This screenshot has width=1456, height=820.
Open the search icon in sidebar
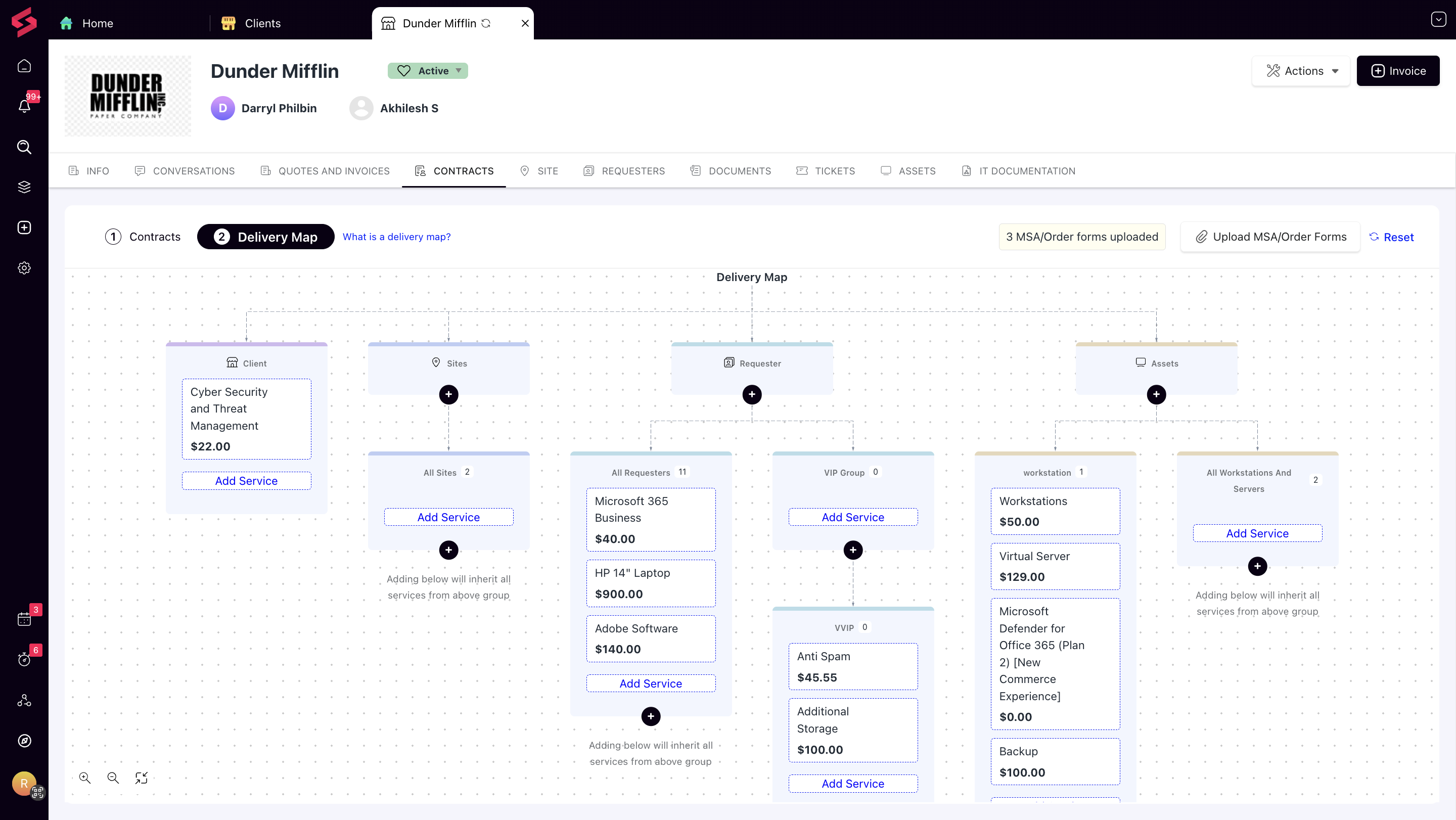click(x=24, y=147)
